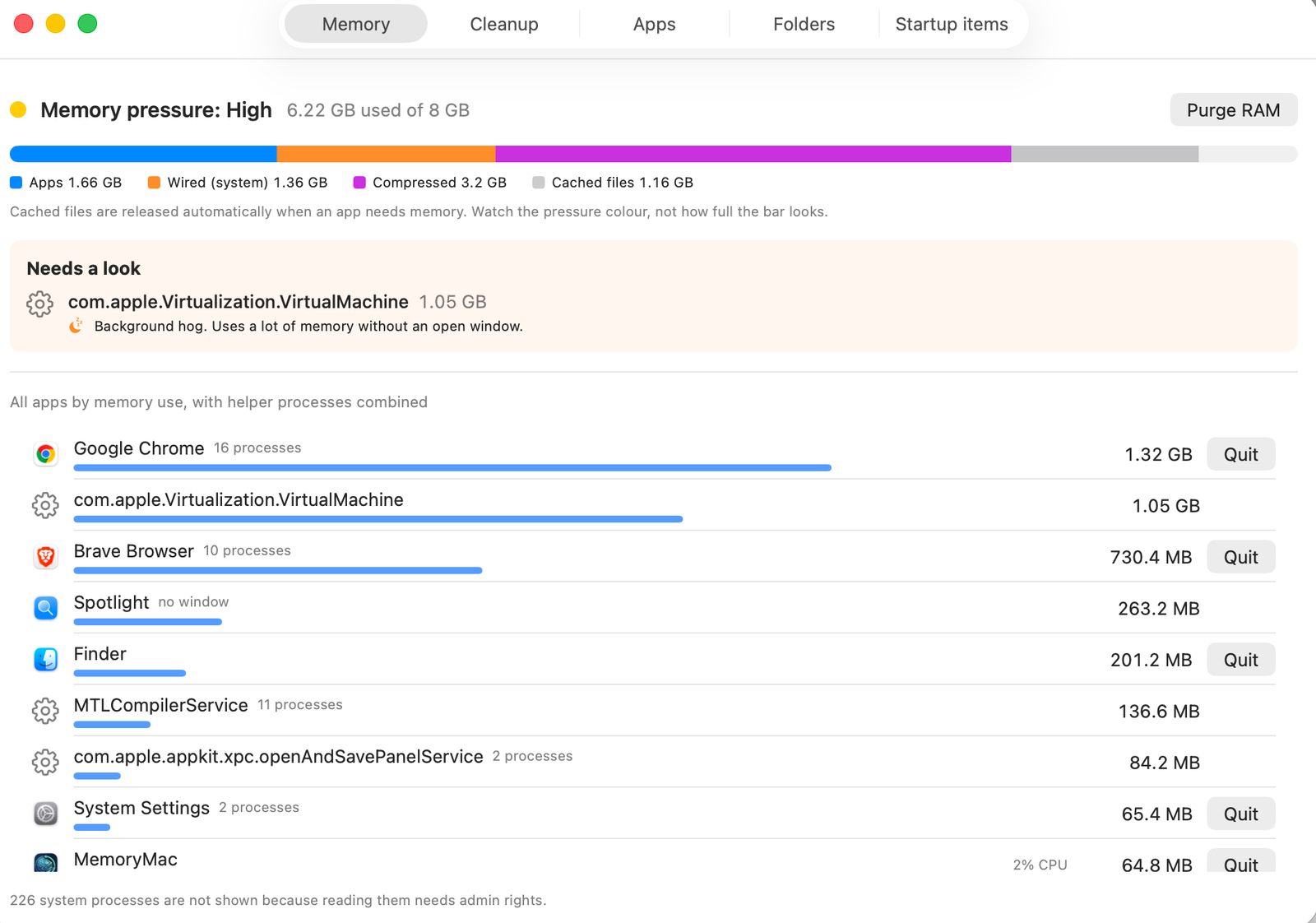Click the Spotlight magnifier icon

(x=46, y=608)
